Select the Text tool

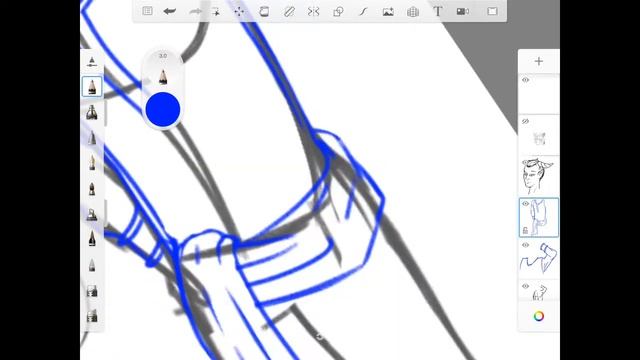tap(438, 11)
